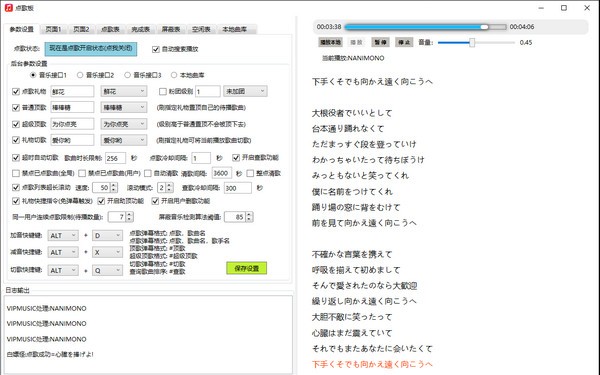Click the green 保存设置 button
Image resolution: width=600 pixels, height=375 pixels.
pos(246,268)
